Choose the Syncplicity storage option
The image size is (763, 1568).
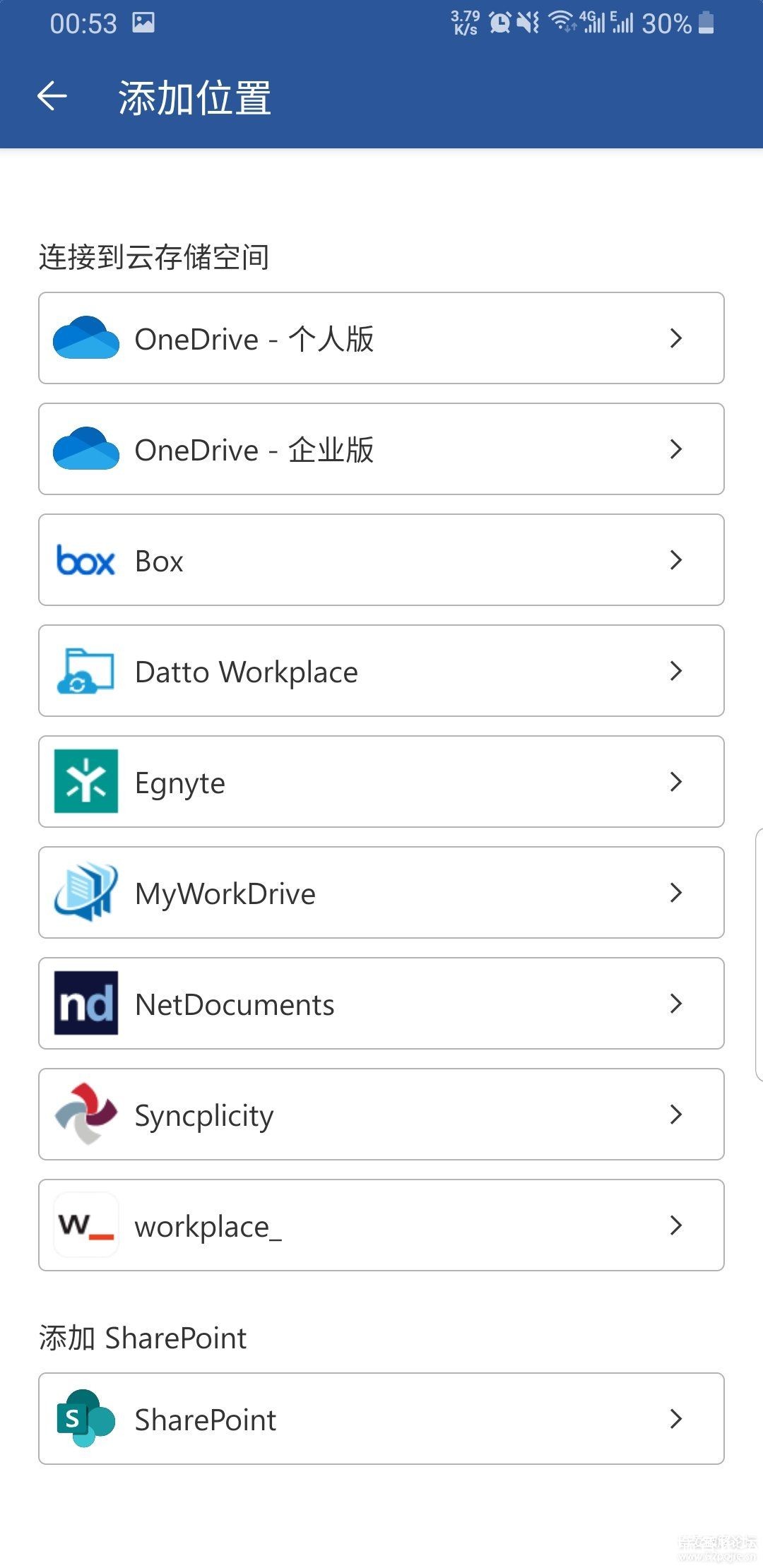click(381, 1115)
